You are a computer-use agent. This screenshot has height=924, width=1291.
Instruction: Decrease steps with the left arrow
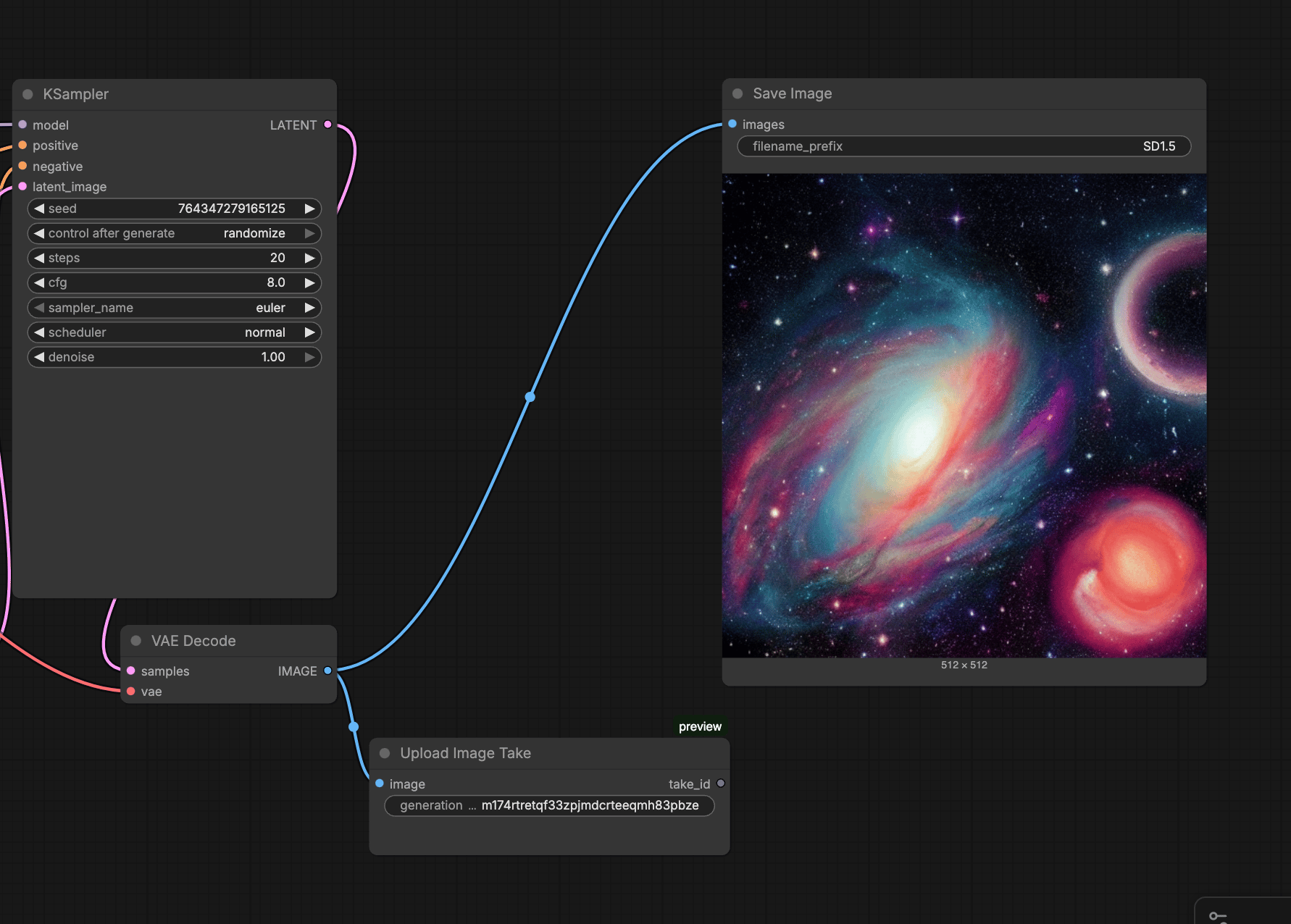[x=39, y=258]
